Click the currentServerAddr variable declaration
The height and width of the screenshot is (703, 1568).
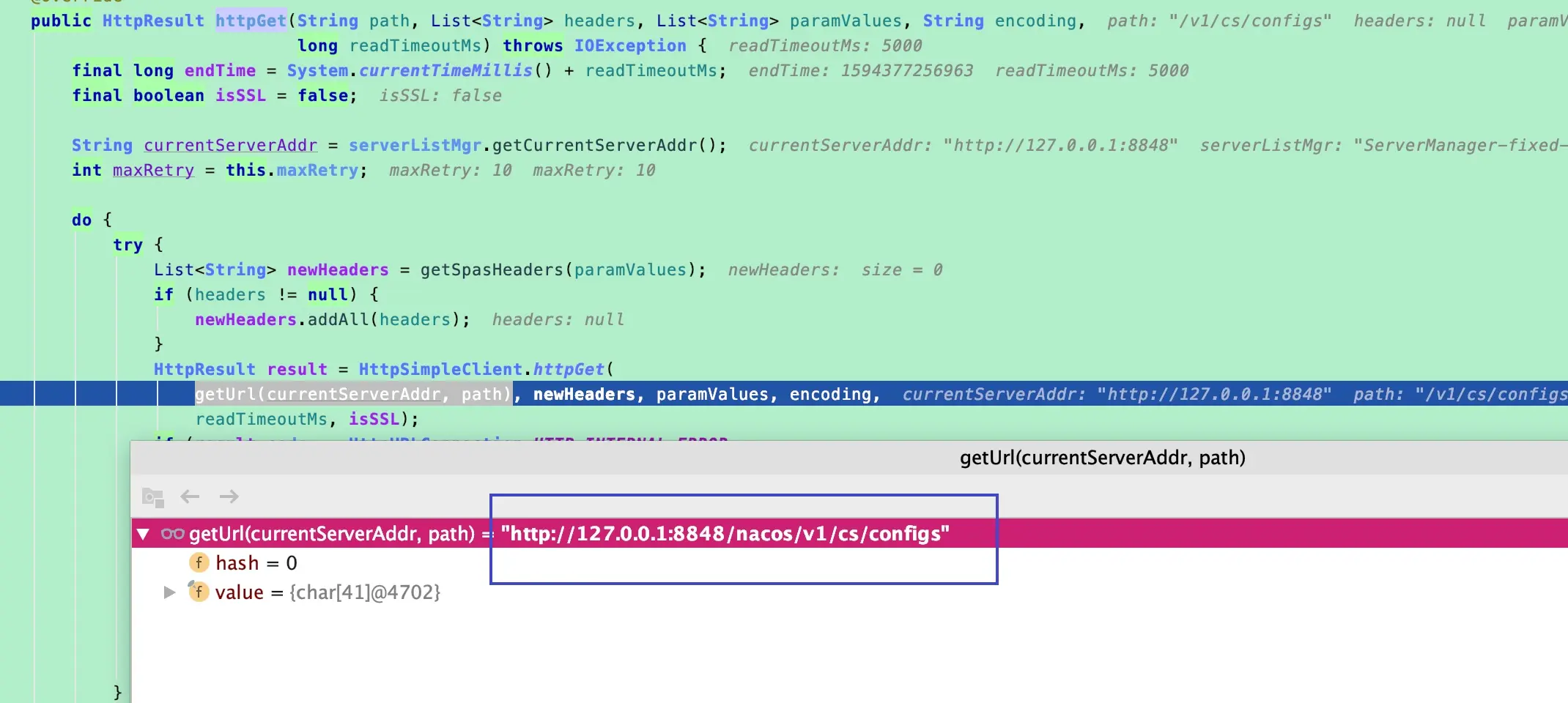click(x=231, y=145)
